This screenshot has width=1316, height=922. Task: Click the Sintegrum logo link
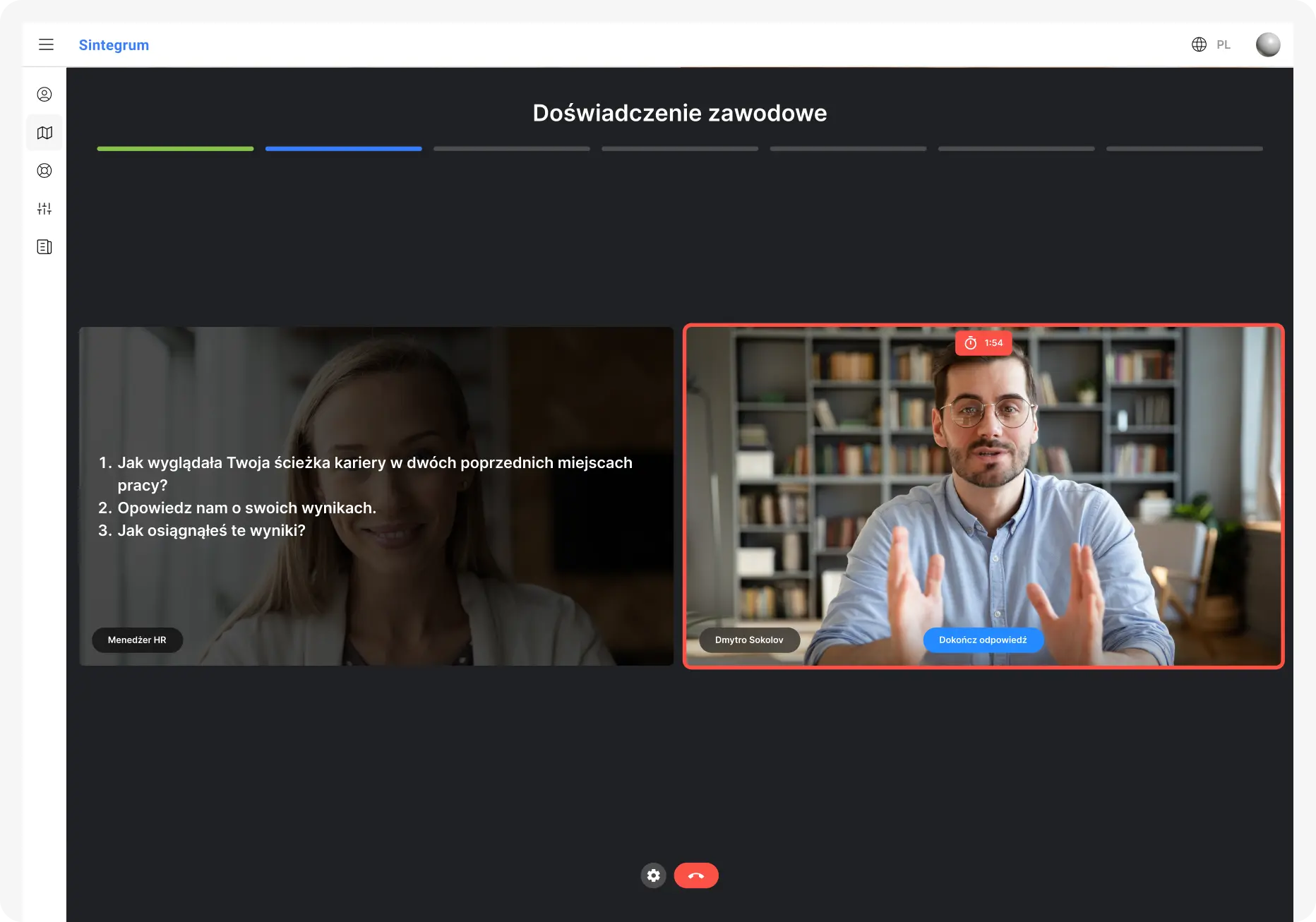pyautogui.click(x=114, y=45)
